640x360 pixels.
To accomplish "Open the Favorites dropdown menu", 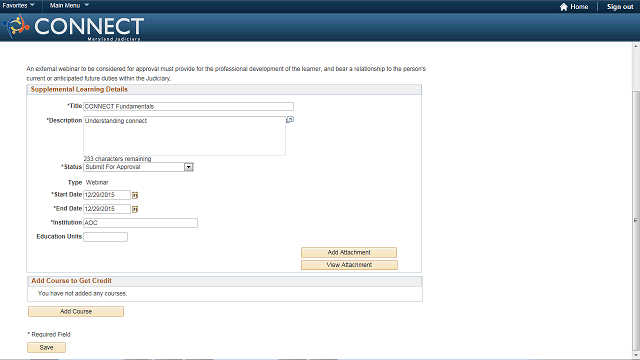I will (18, 5).
